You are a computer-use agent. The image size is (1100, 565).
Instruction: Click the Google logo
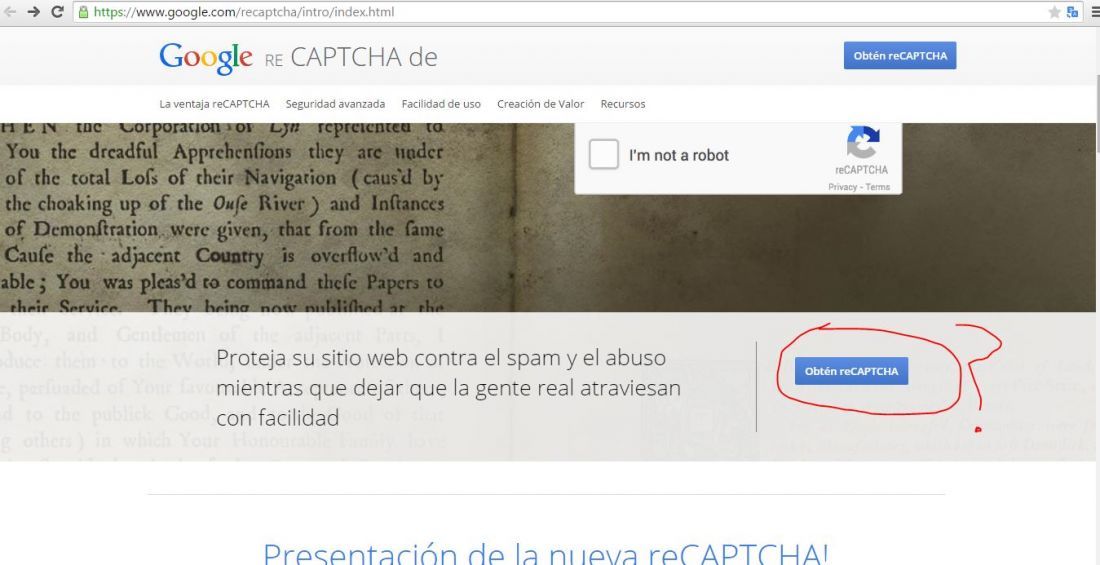click(206, 58)
